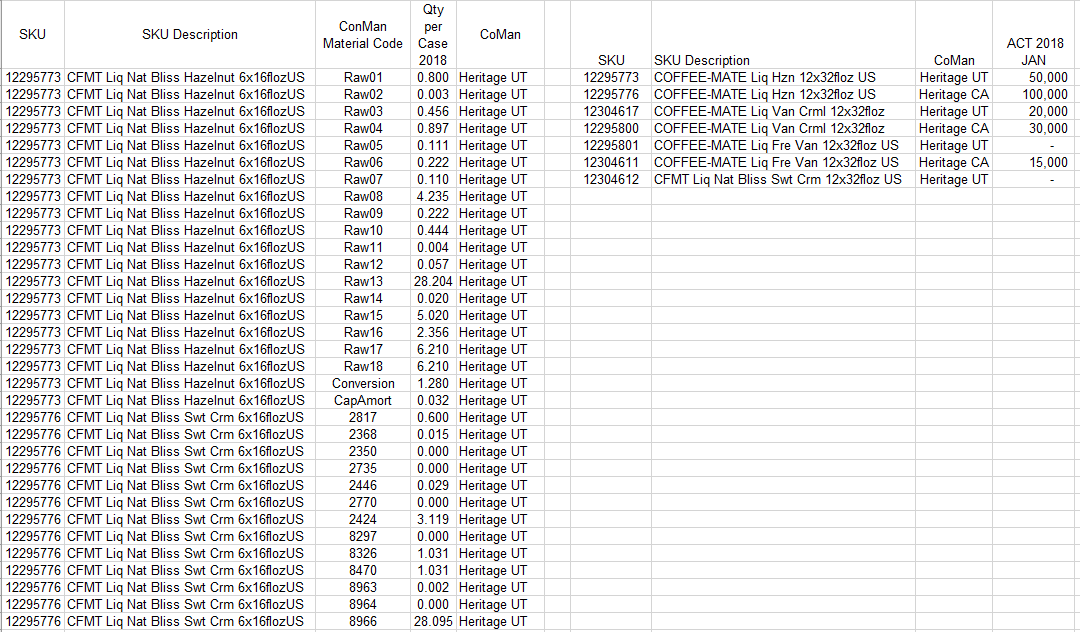
Task: Click quantity value 0.800
Action: (433, 77)
